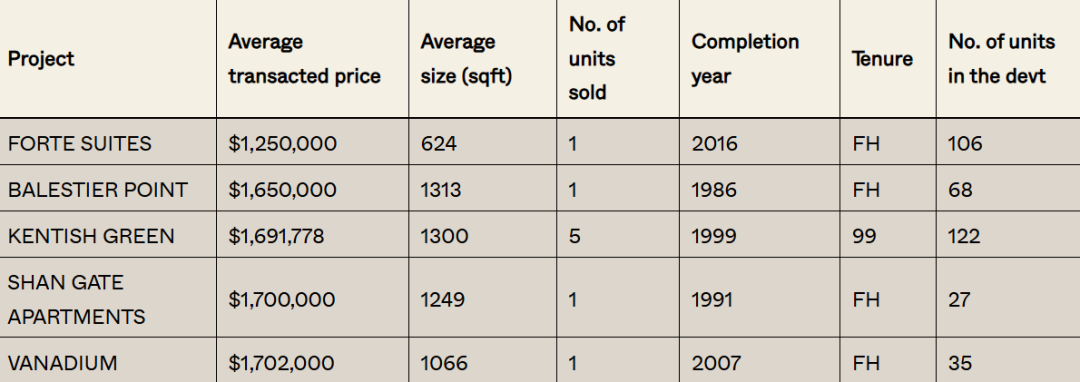This screenshot has width=1080, height=382.
Task: Select the Average transacted price header
Action: coord(304,59)
